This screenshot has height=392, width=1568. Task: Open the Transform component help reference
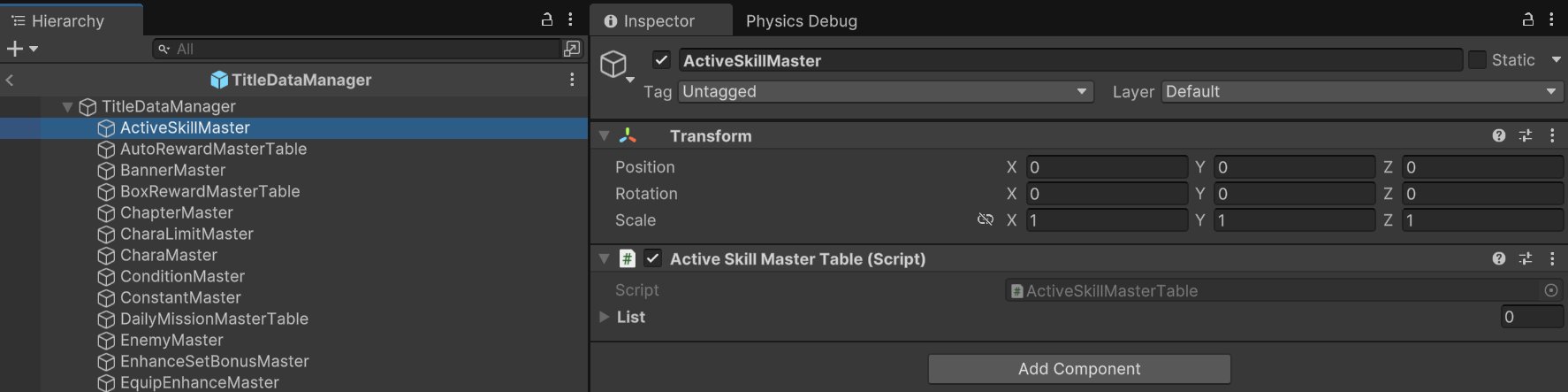[x=1499, y=135]
